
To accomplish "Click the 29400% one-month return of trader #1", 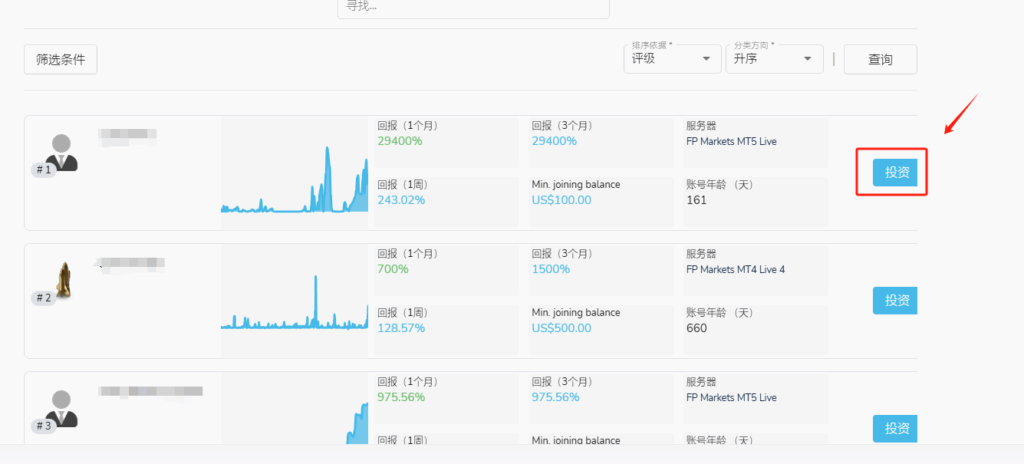I will click(x=400, y=141).
